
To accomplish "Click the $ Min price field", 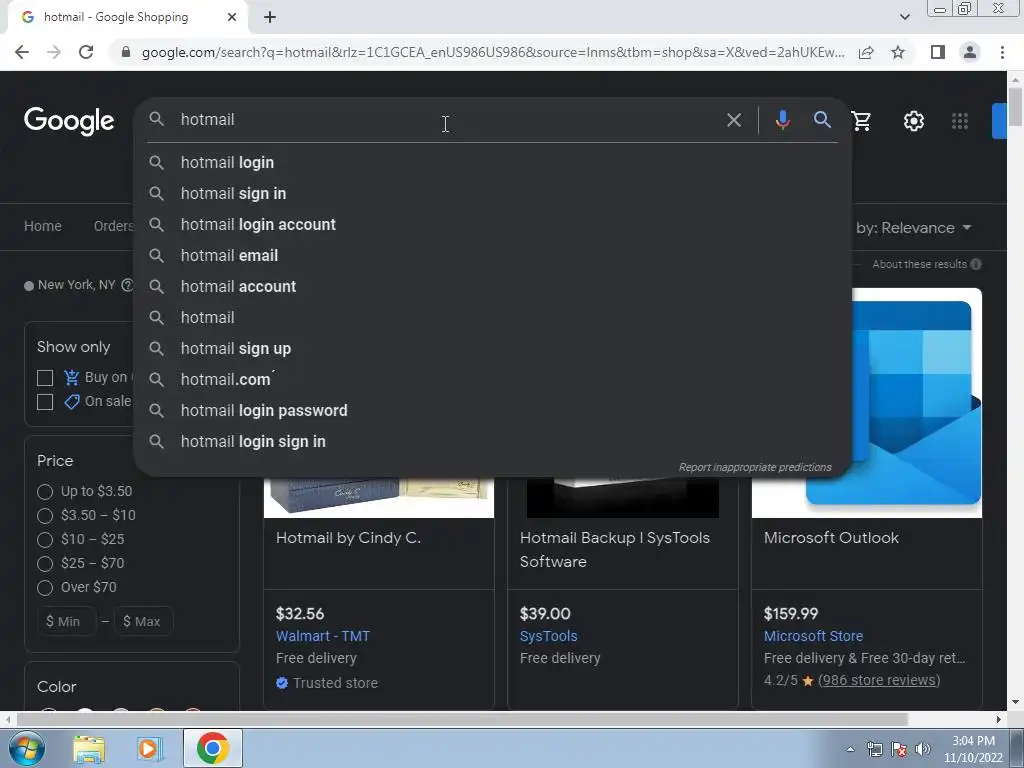I will pyautogui.click(x=67, y=622).
